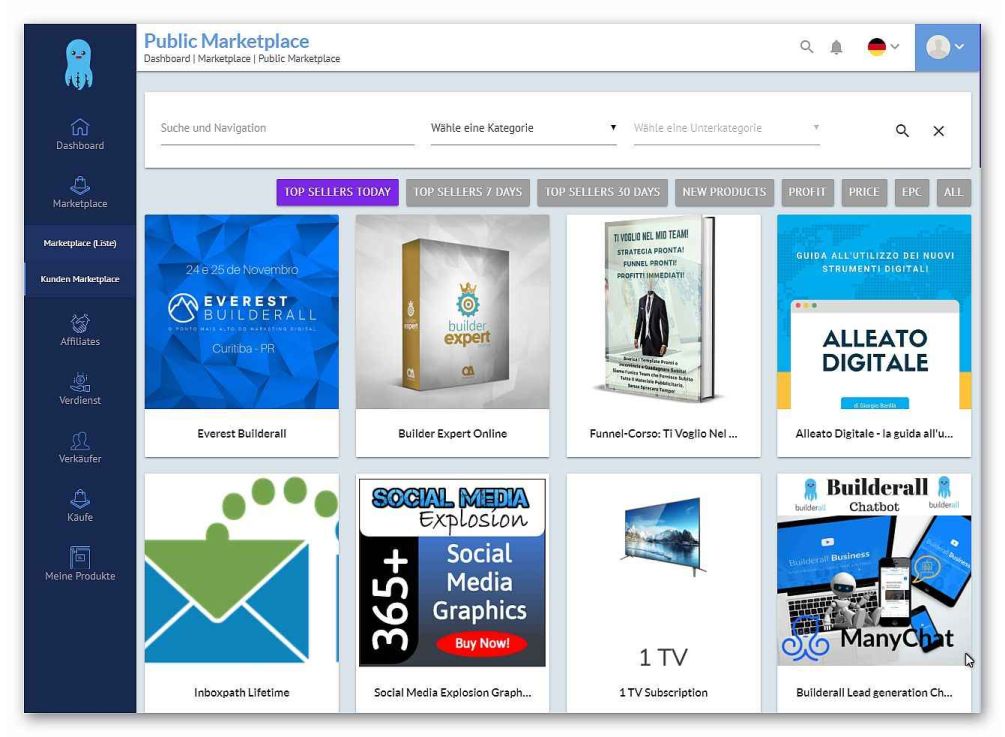Click the Marketplace breadcrumb link

[224, 58]
